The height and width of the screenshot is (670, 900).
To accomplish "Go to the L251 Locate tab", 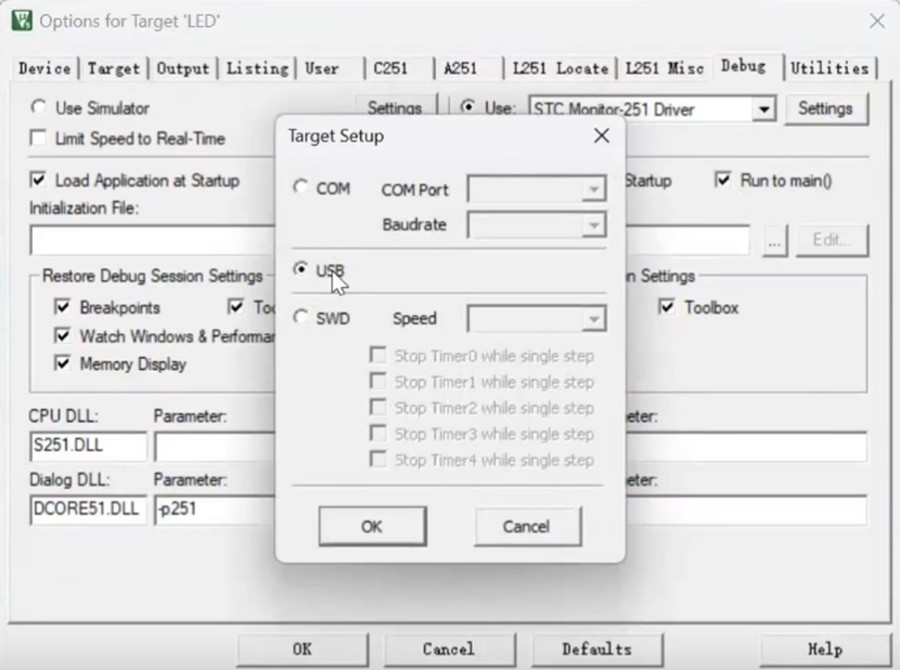I will tap(560, 68).
